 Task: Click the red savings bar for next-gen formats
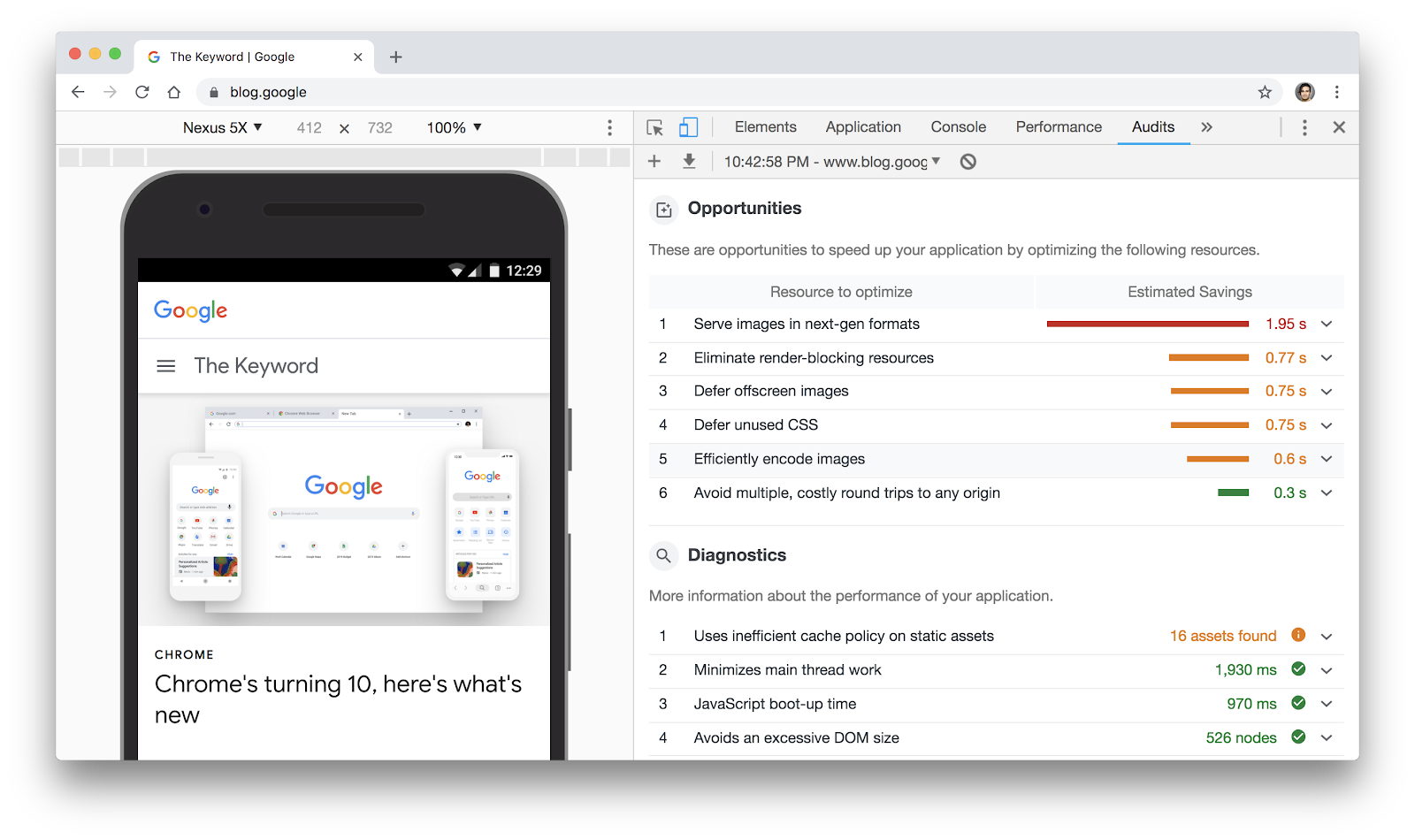tap(1147, 325)
